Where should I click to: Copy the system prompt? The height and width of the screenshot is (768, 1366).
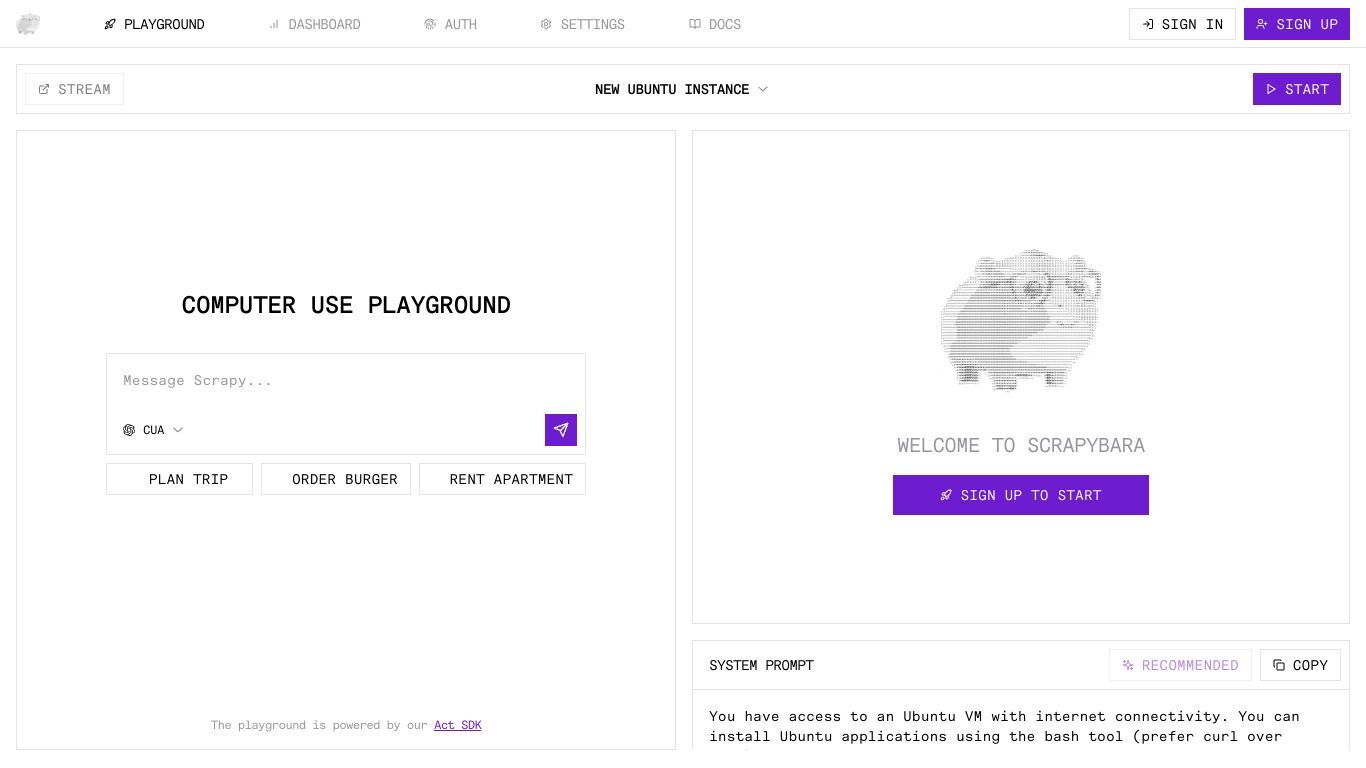[1300, 665]
